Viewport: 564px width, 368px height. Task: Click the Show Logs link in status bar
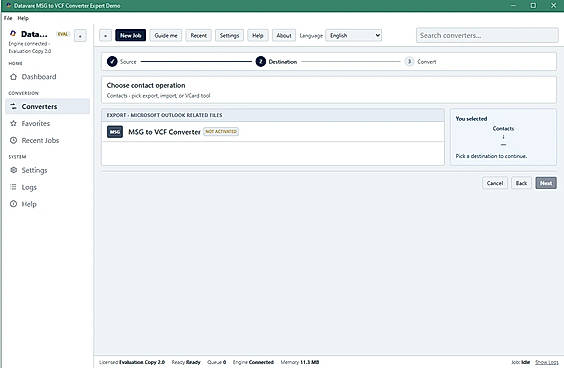(x=547, y=362)
